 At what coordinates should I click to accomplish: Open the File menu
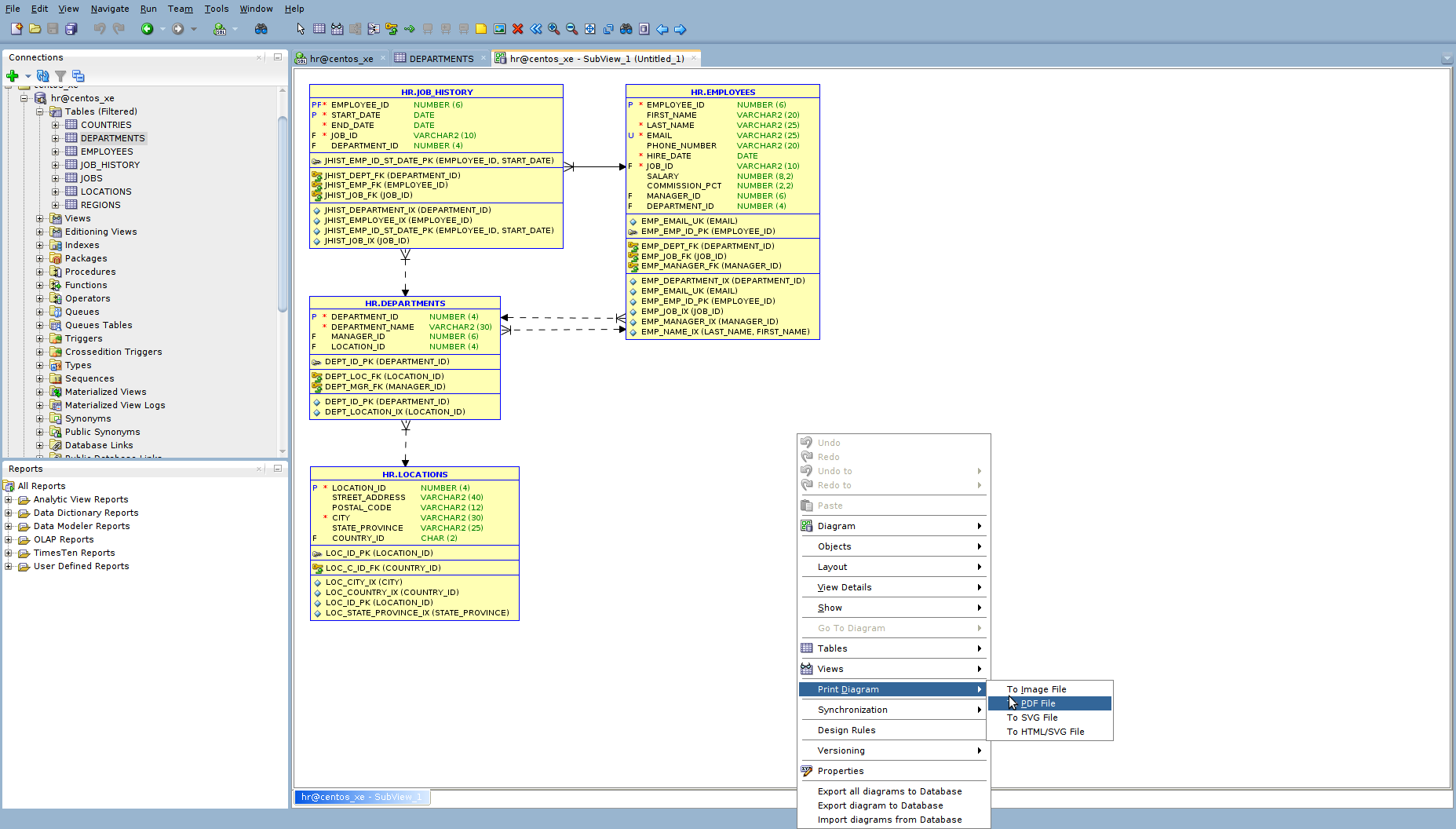(13, 9)
